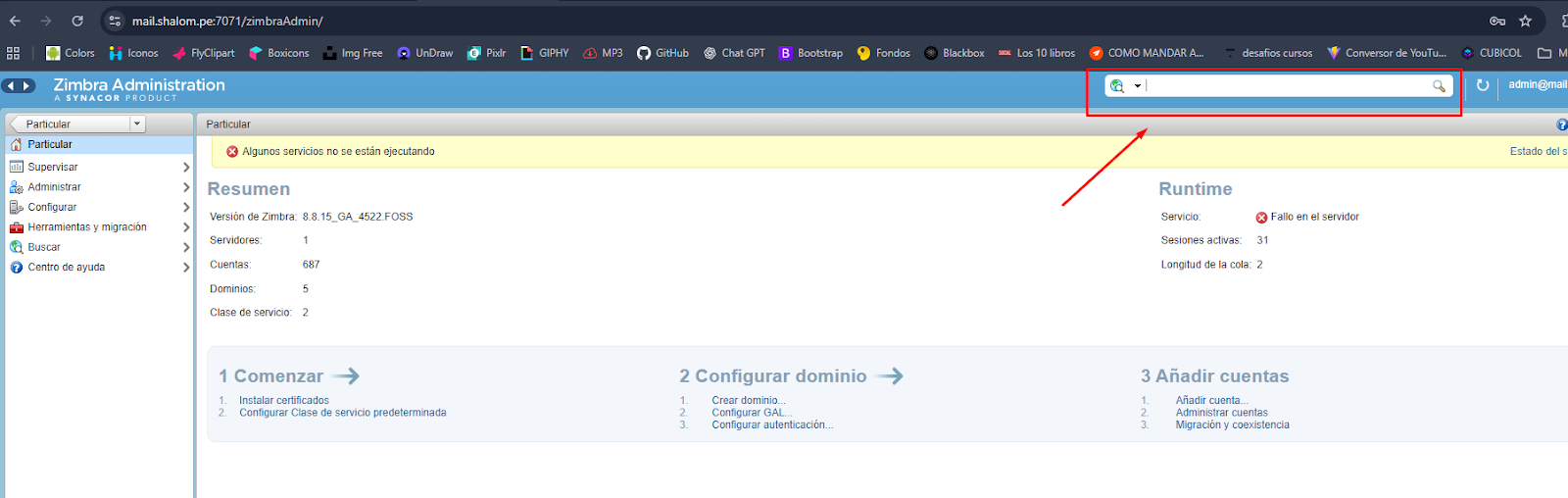Click the help question mark icon
Viewport: 1568px width, 498px height.
pyautogui.click(x=1561, y=124)
